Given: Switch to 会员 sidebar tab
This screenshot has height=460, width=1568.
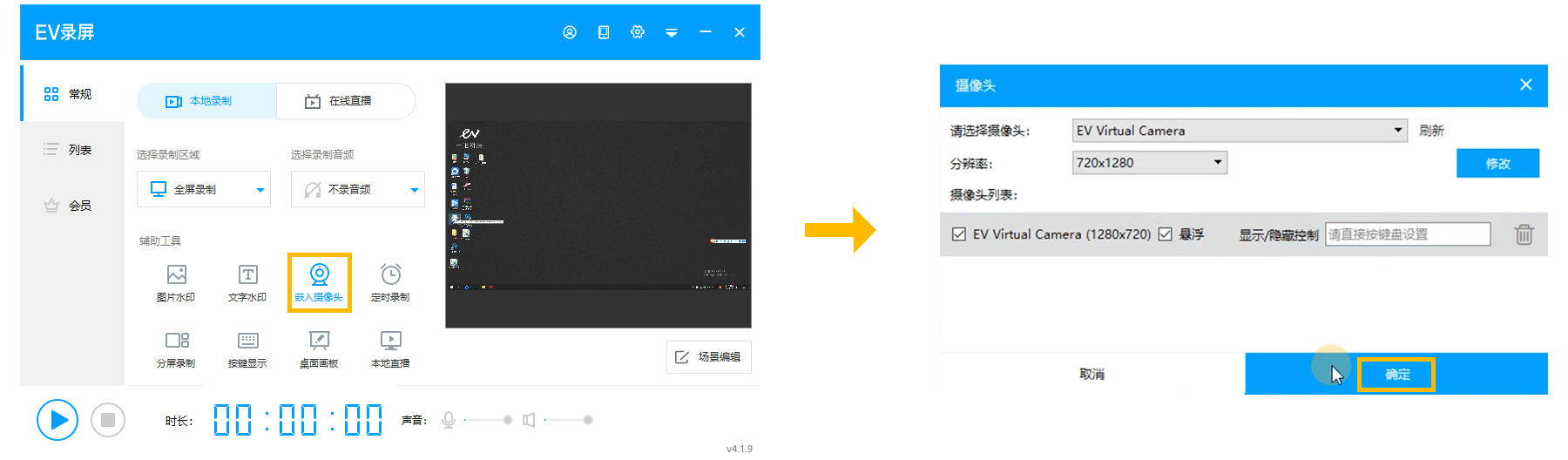Looking at the screenshot, I should coord(73,206).
